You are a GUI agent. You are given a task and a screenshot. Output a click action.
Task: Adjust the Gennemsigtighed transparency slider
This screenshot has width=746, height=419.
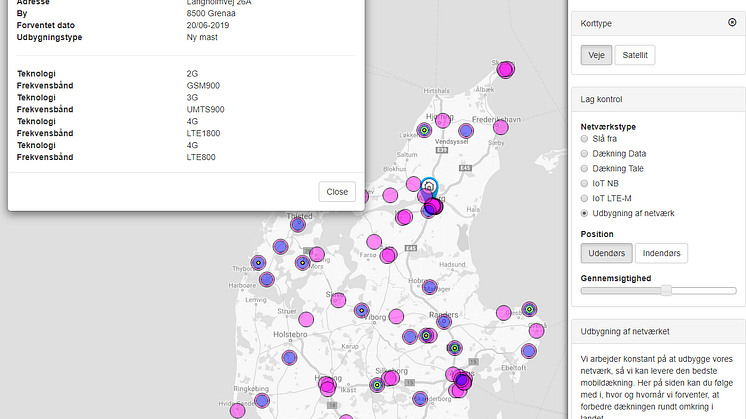click(x=666, y=290)
